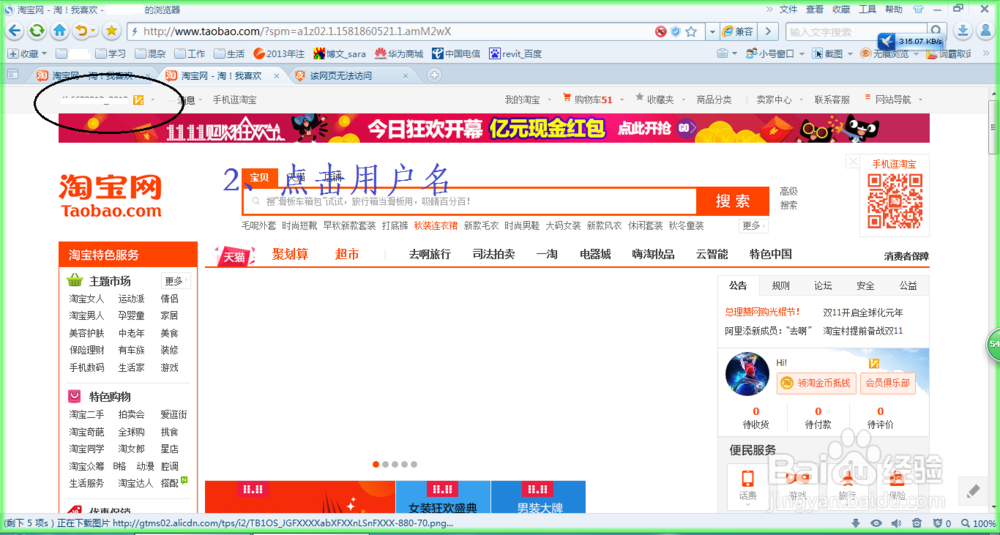
Task: Open the 聚划算 link
Action: tap(290, 254)
